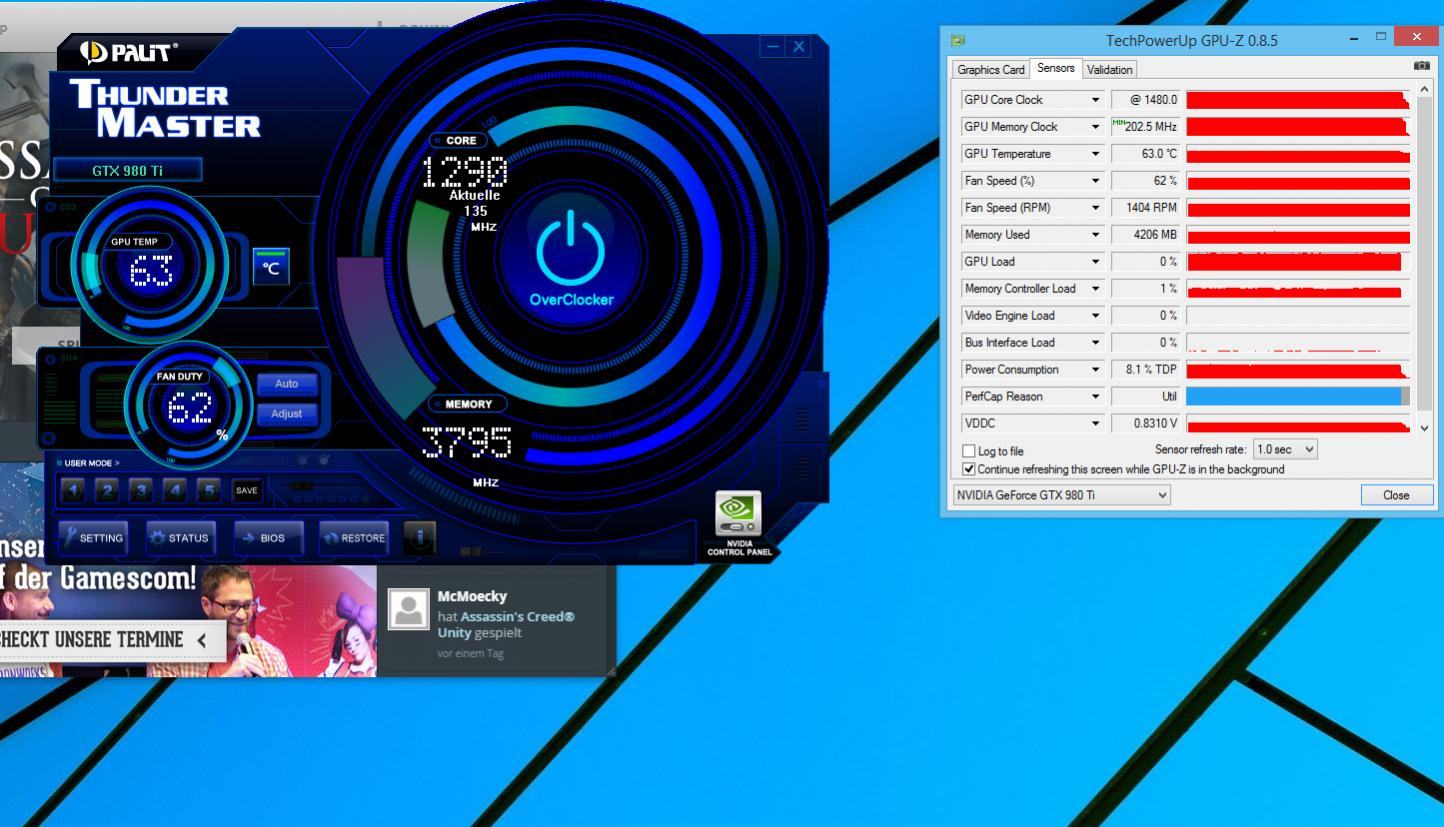Expand Fan Speed (RPM) sensor dropdown
The height and width of the screenshot is (827, 1444).
click(1096, 208)
